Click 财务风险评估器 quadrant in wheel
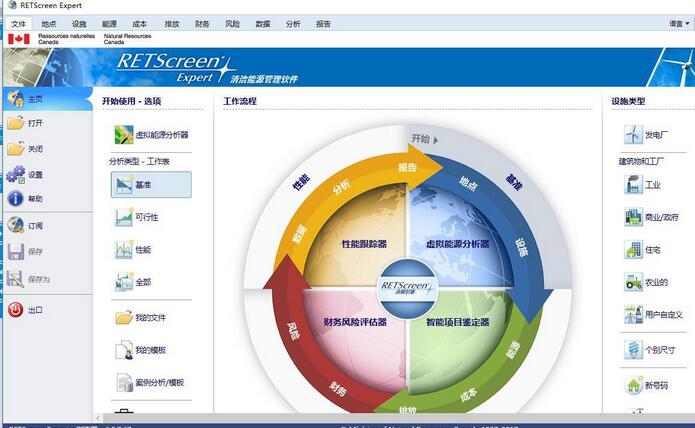The width and height of the screenshot is (695, 428). coord(355,322)
